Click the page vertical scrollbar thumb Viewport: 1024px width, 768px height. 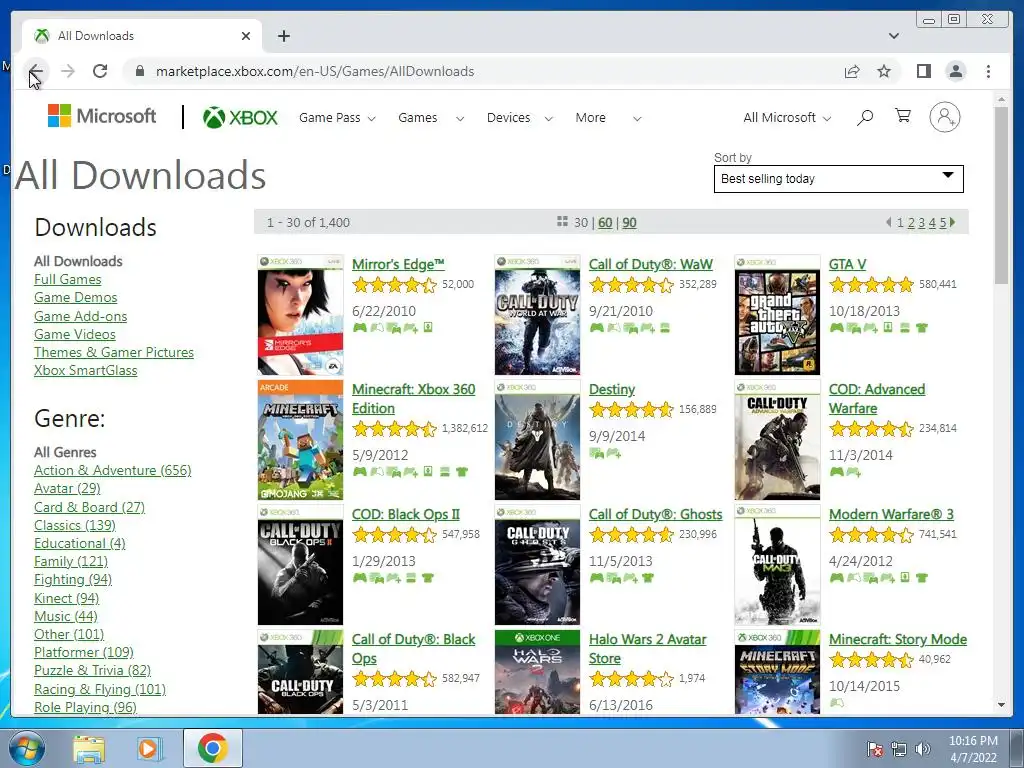[1001, 195]
